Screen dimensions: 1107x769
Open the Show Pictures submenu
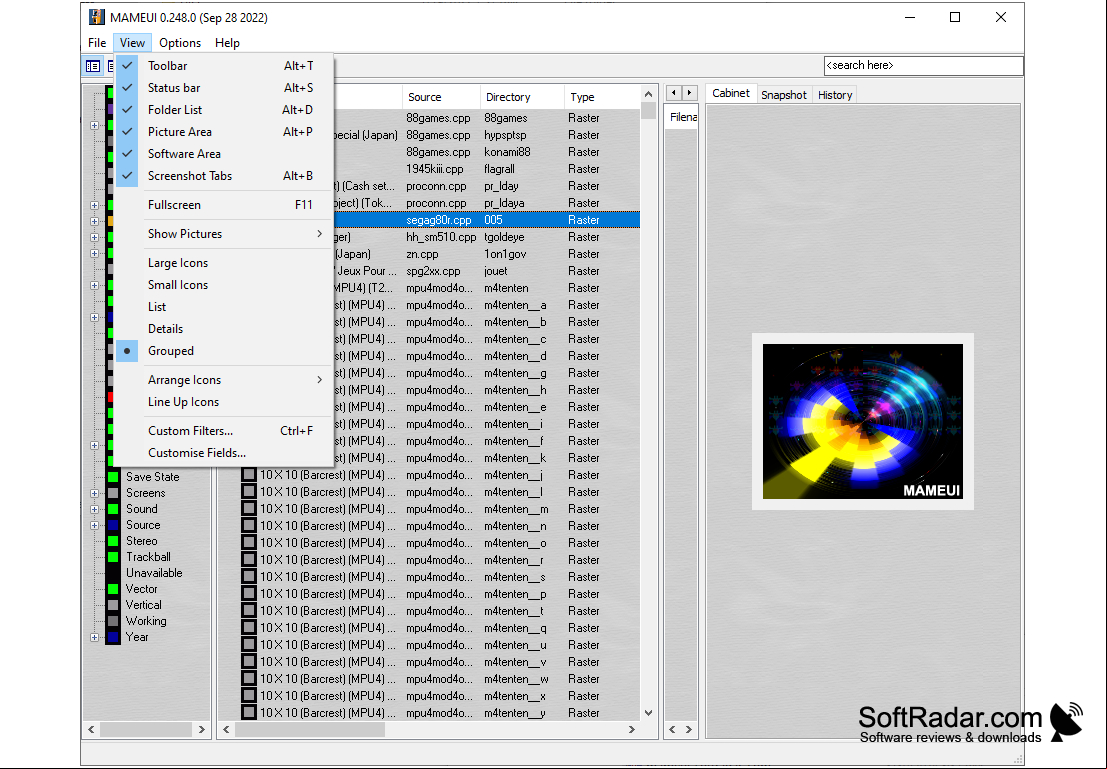click(x=224, y=234)
